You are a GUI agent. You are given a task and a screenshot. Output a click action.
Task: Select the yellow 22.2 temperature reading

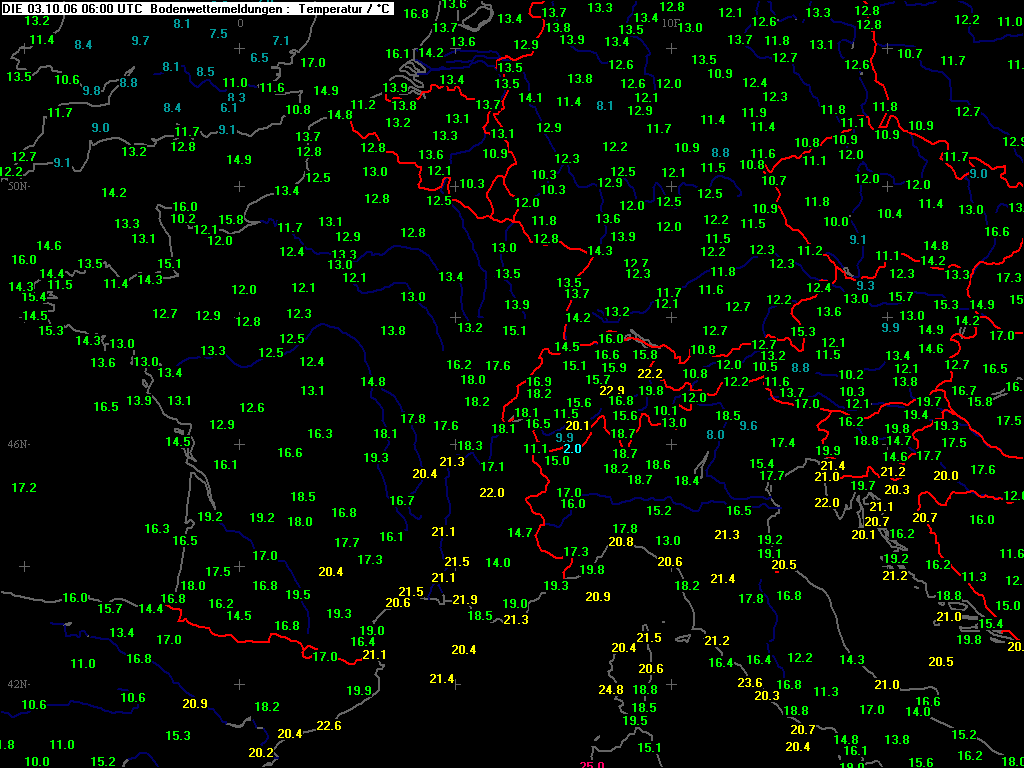pyautogui.click(x=650, y=374)
